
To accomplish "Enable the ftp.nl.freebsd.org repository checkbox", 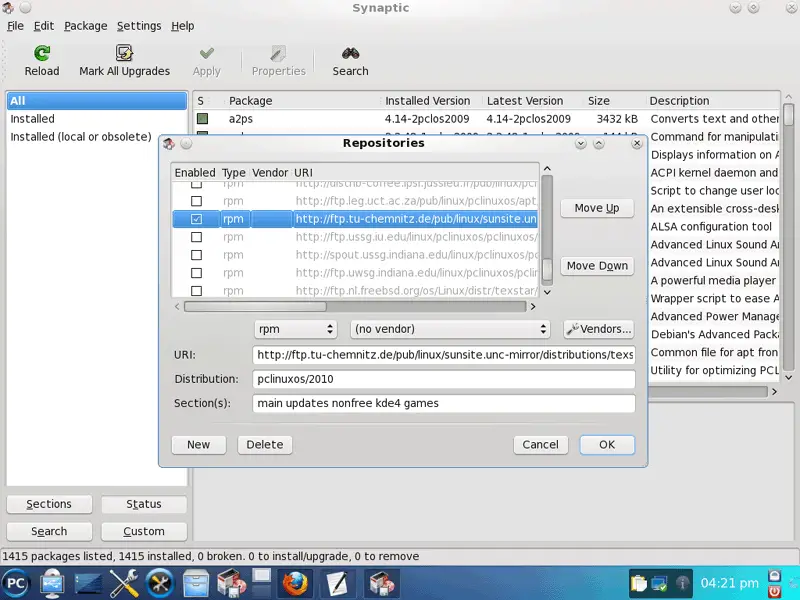I will (196, 291).
